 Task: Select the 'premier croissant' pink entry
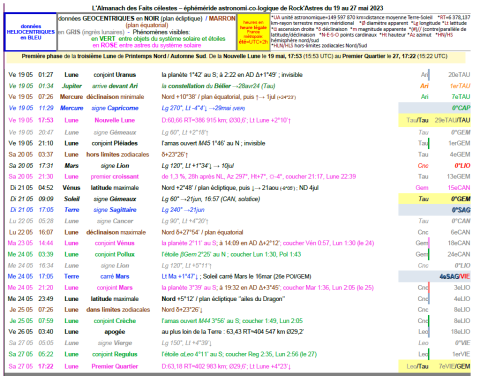(x=114, y=177)
